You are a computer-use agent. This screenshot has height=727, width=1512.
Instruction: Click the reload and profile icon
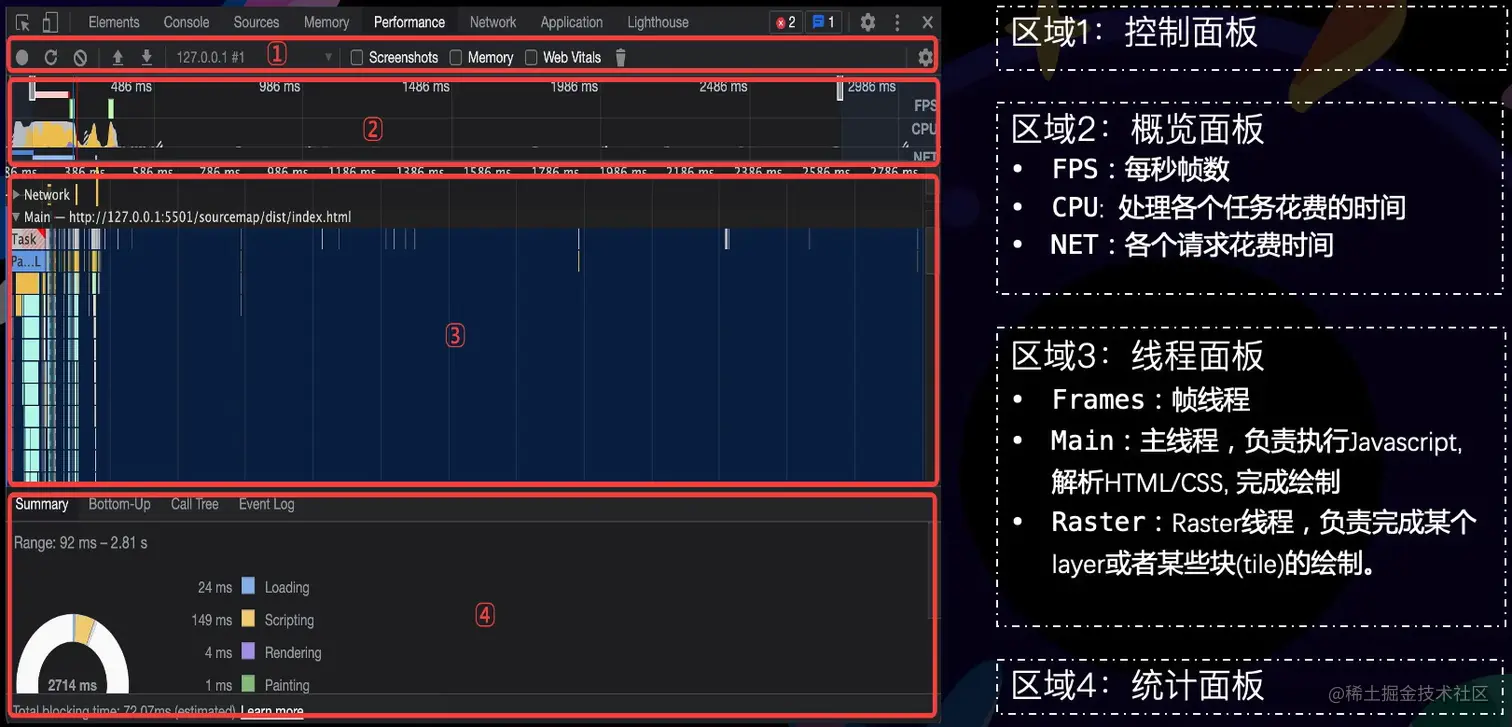(x=51, y=58)
